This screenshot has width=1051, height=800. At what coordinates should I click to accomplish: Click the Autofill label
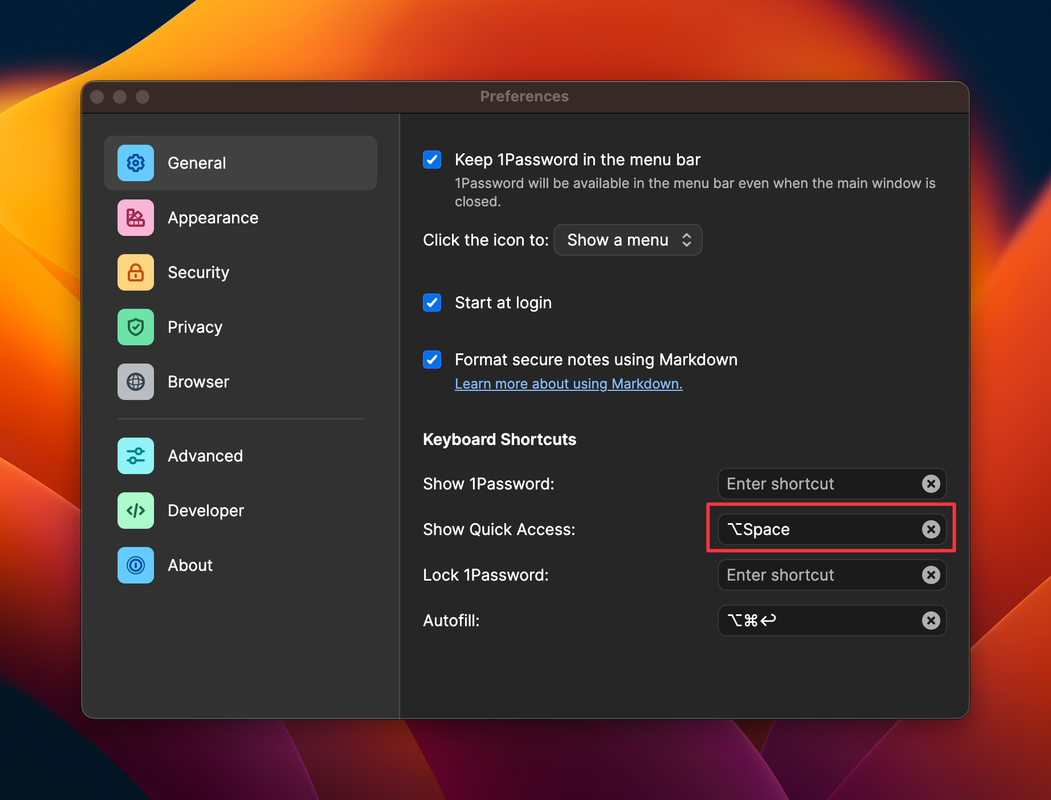(x=451, y=620)
